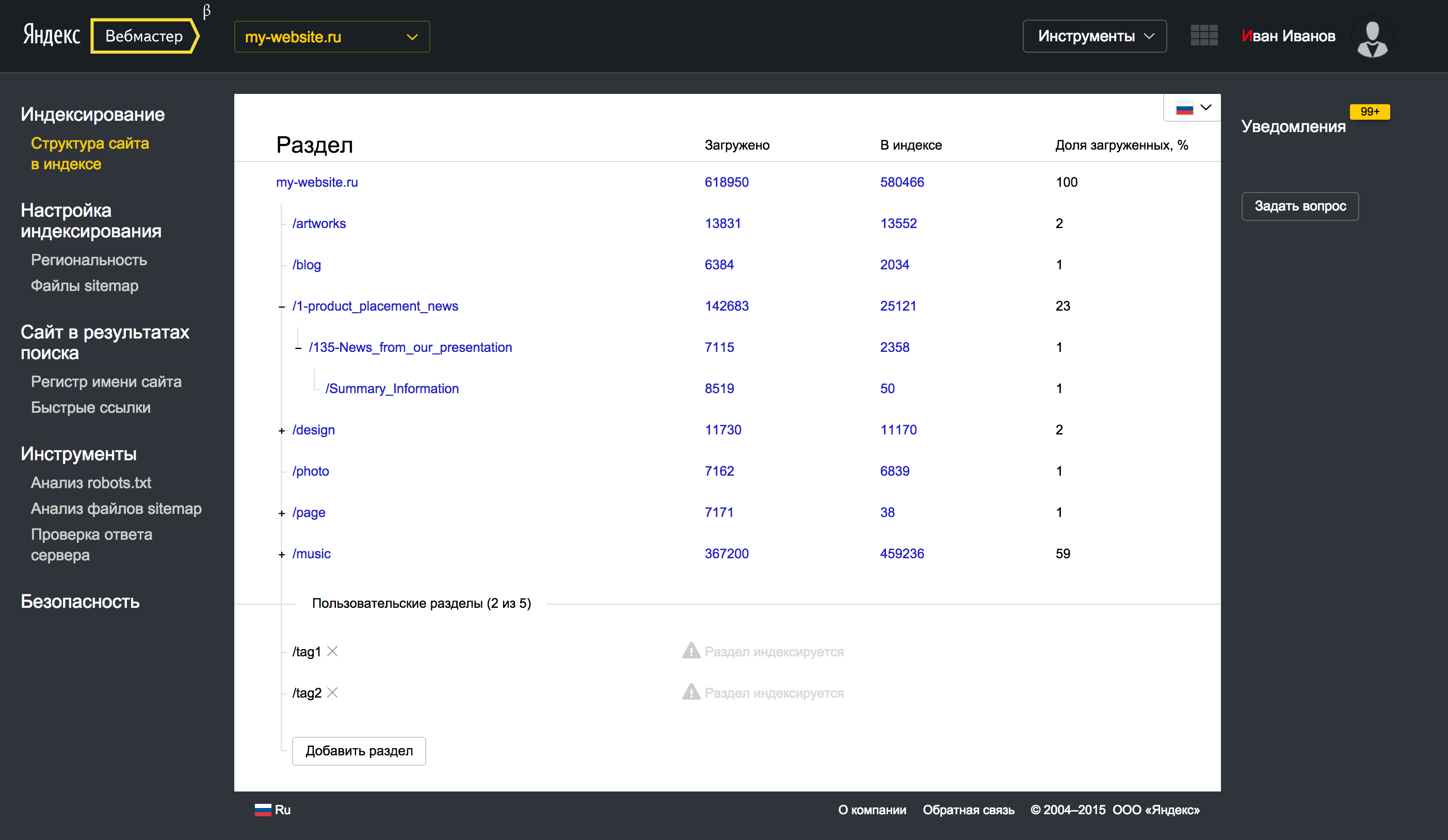This screenshot has height=840, width=1448.
Task: Open Проверка ответа сервера tool
Action: (x=91, y=545)
